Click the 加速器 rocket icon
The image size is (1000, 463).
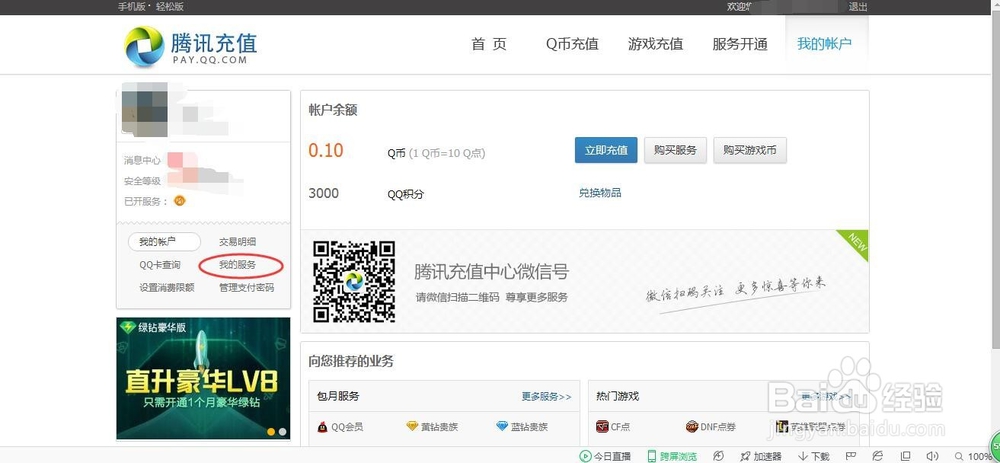click(x=744, y=456)
